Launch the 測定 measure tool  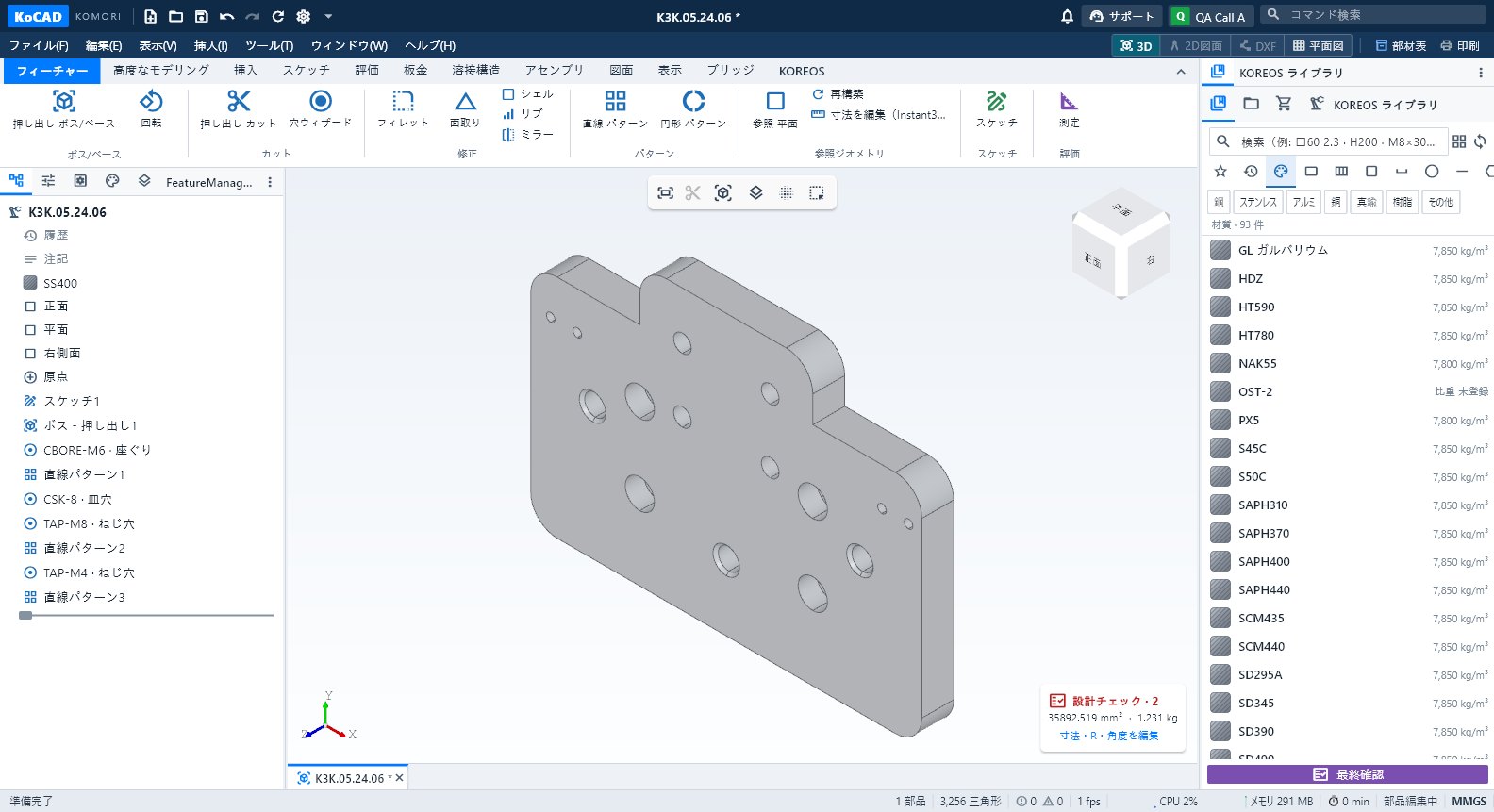click(1069, 109)
